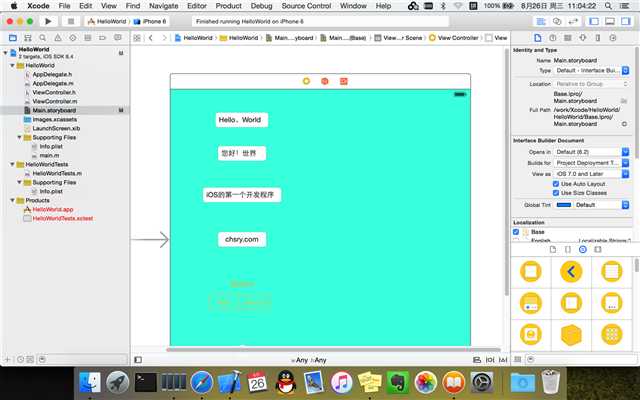This screenshot has height=400, width=640.
Task: Open the Product menu
Action: tap(229, 6)
